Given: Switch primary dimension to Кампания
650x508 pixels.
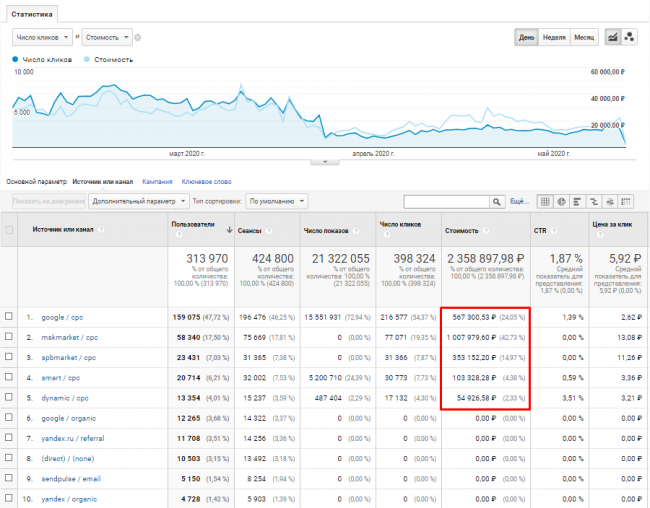Looking at the screenshot, I should click(157, 182).
